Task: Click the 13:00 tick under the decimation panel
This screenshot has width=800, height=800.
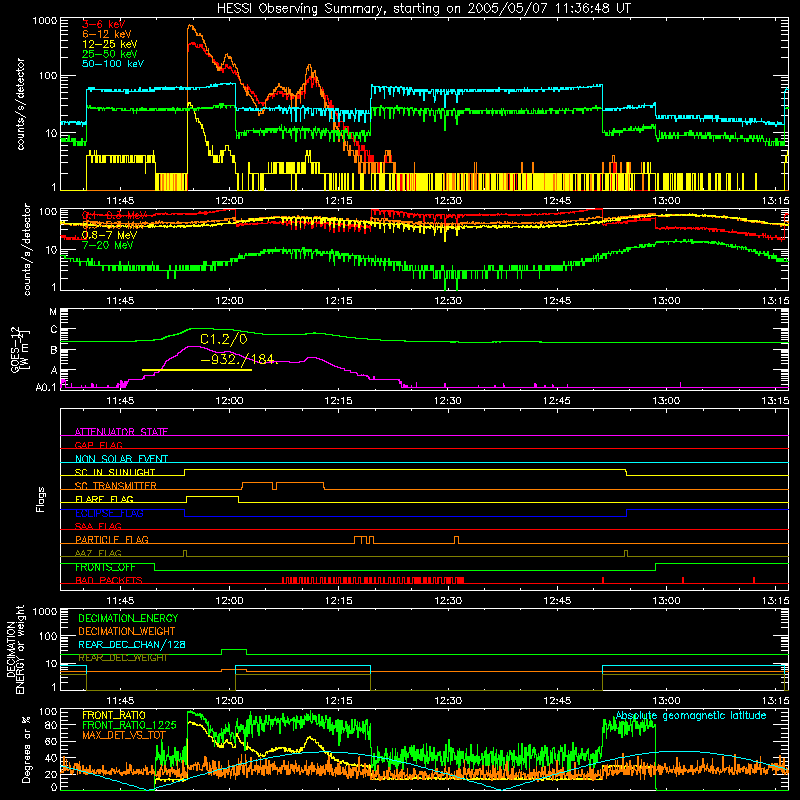Action: coord(666,701)
